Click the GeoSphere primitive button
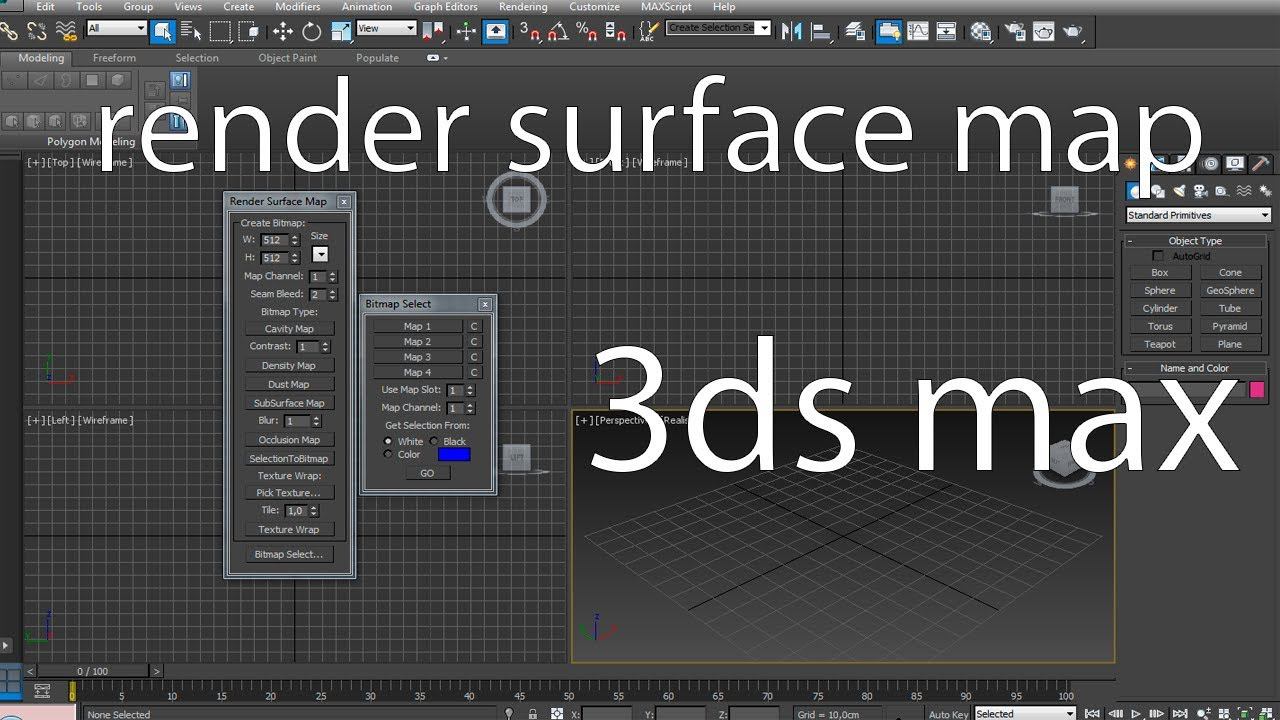The width and height of the screenshot is (1280, 720). (1230, 290)
